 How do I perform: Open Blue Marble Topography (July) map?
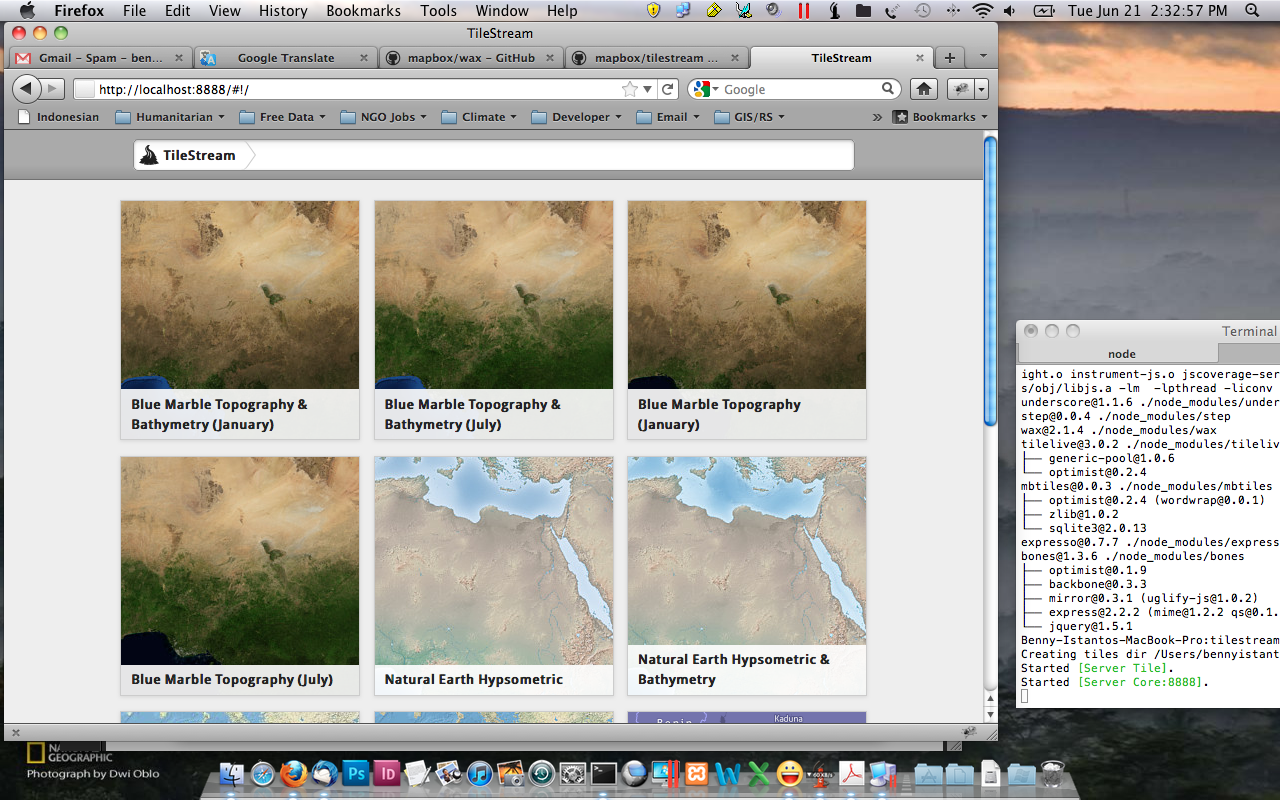[239, 575]
